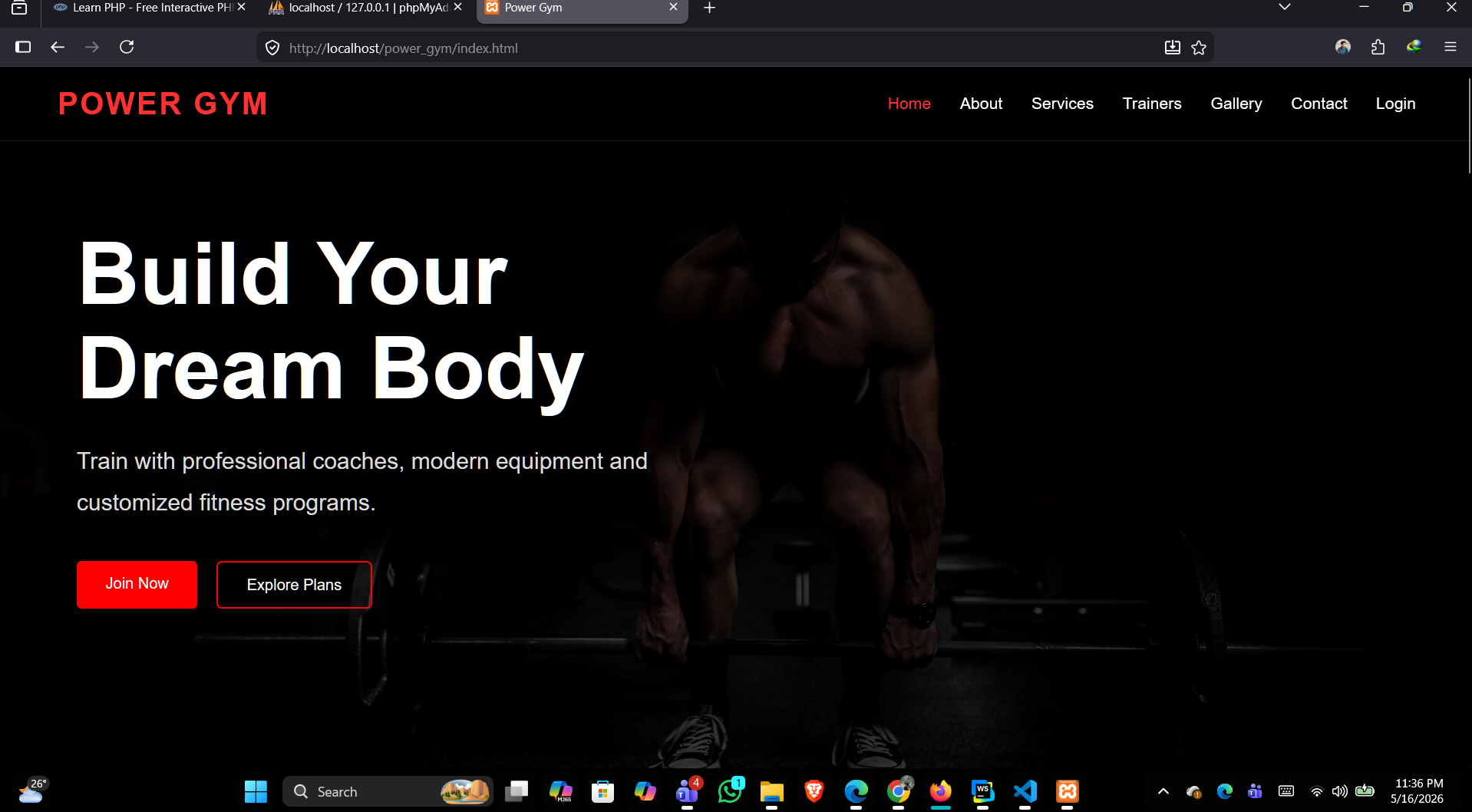The height and width of the screenshot is (812, 1472).
Task: Open WhatsApp from the taskbar
Action: 730,791
